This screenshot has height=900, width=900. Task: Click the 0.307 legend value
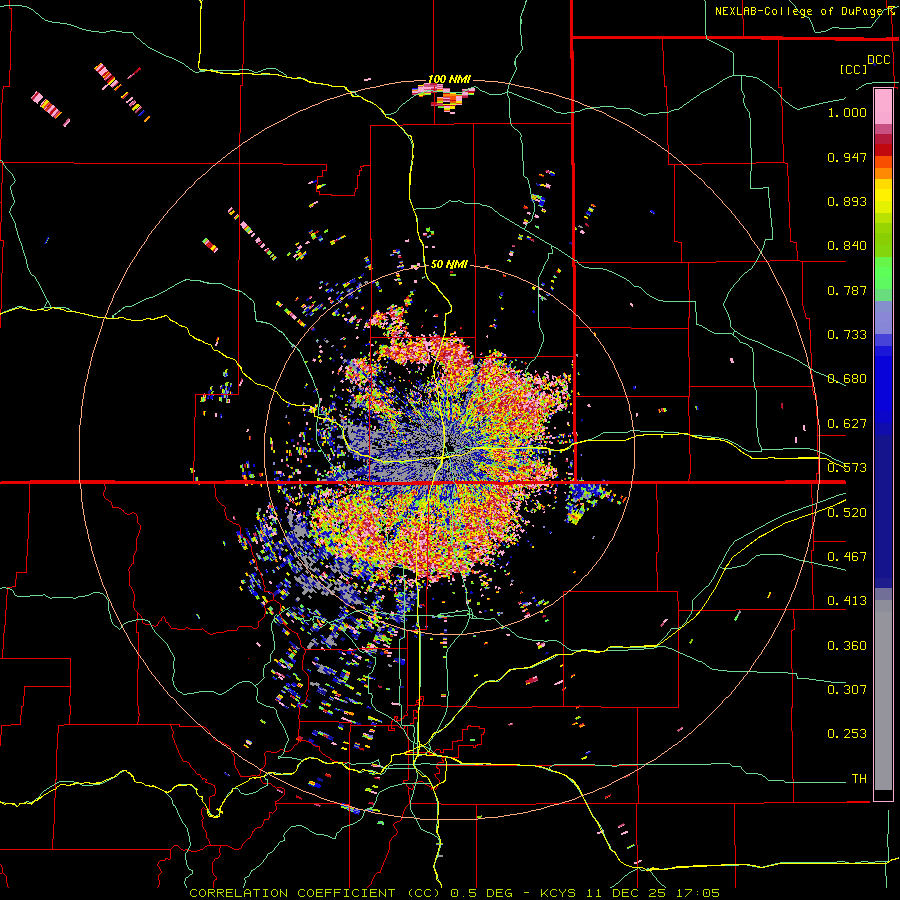pos(847,690)
